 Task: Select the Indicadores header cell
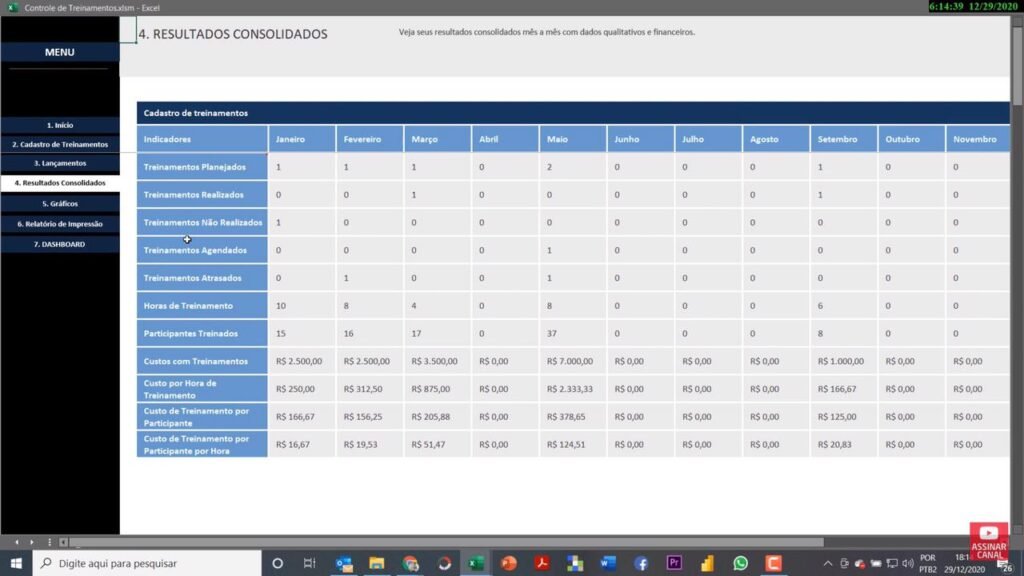pyautogui.click(x=202, y=139)
